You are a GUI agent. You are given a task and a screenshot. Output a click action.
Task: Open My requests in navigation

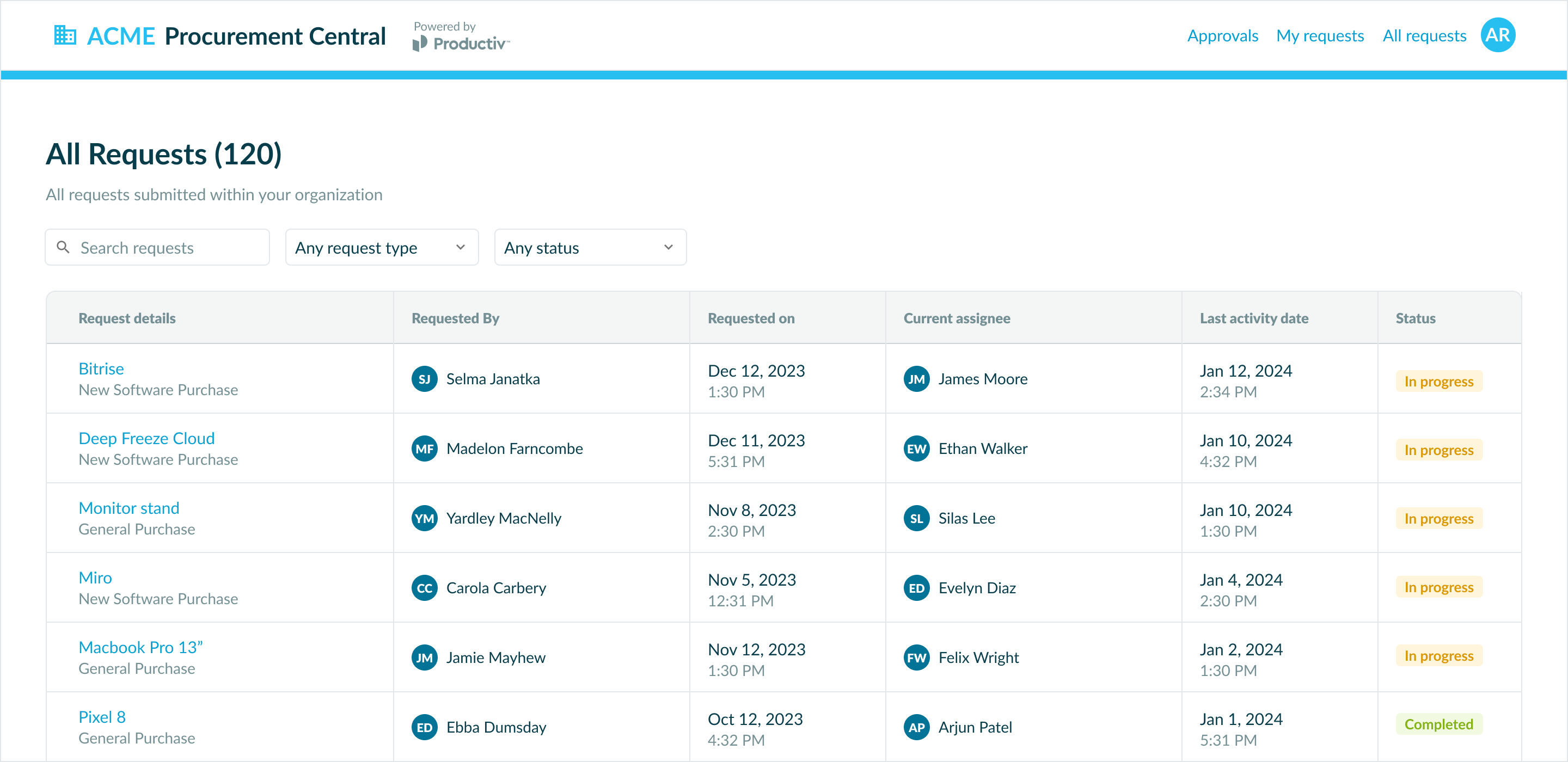[1320, 36]
